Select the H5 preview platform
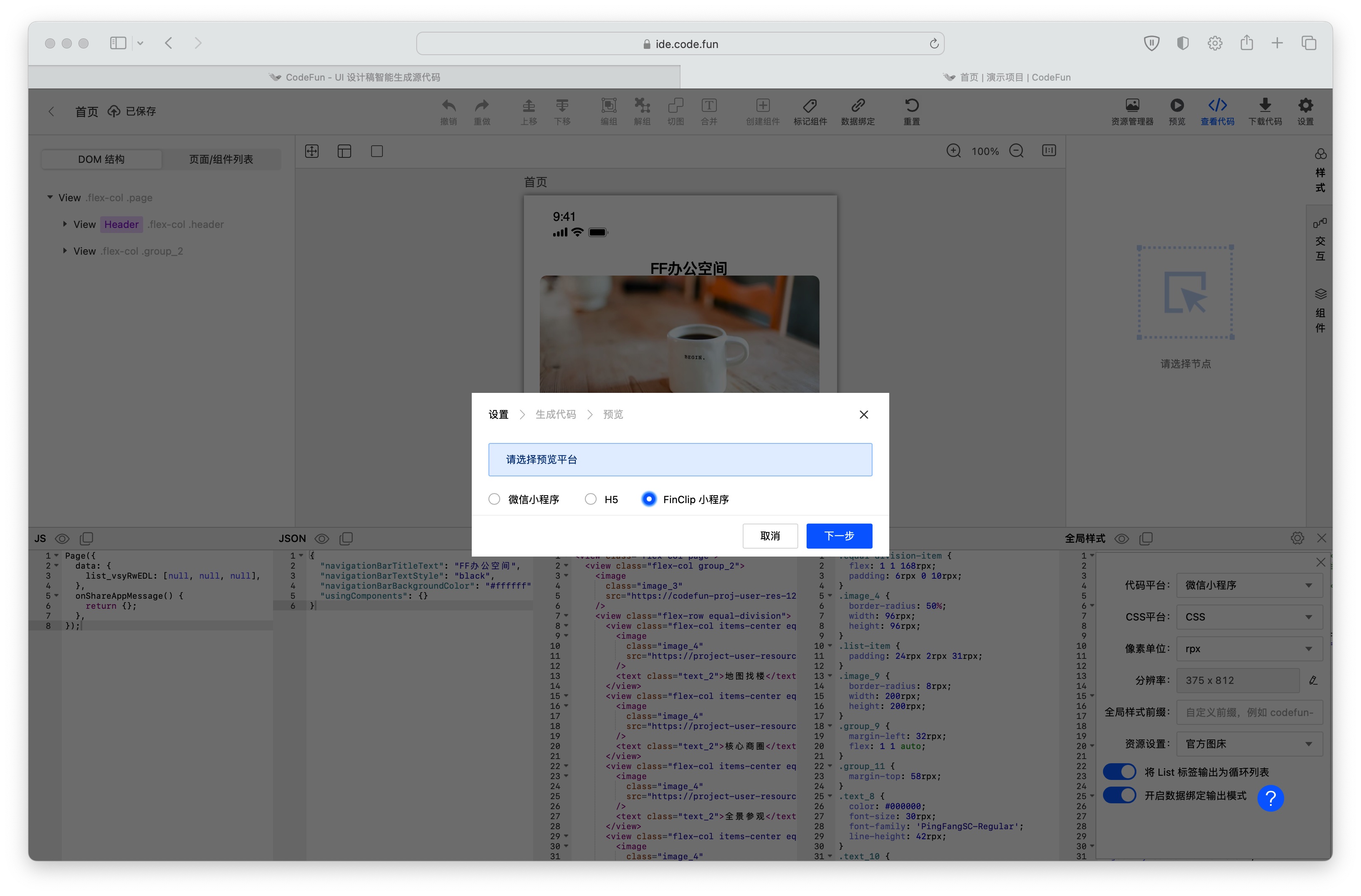The image size is (1361, 896). click(x=590, y=499)
